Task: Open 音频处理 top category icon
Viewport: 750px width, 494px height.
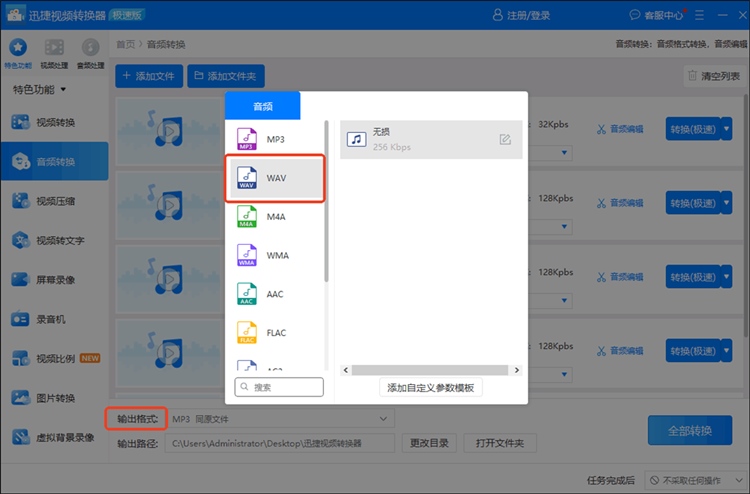Action: point(90,53)
